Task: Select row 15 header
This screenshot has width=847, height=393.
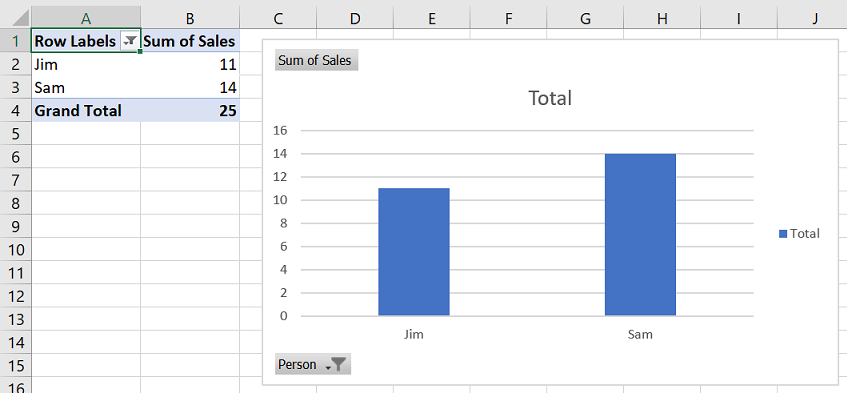Action: pos(16,366)
